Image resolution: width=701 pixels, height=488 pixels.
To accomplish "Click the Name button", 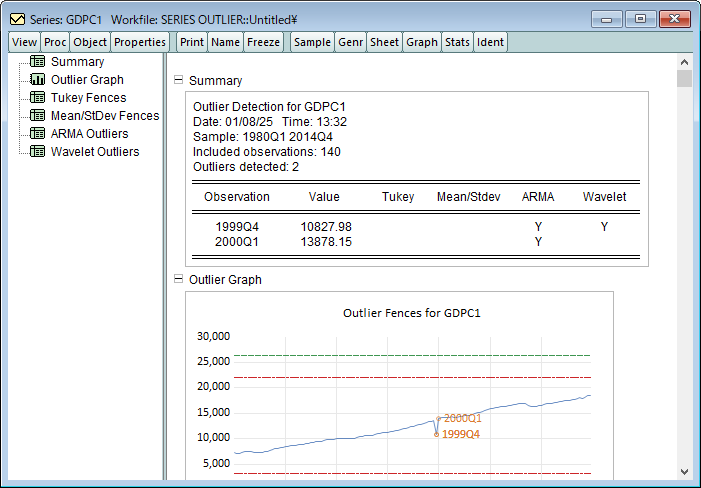I will 225,42.
